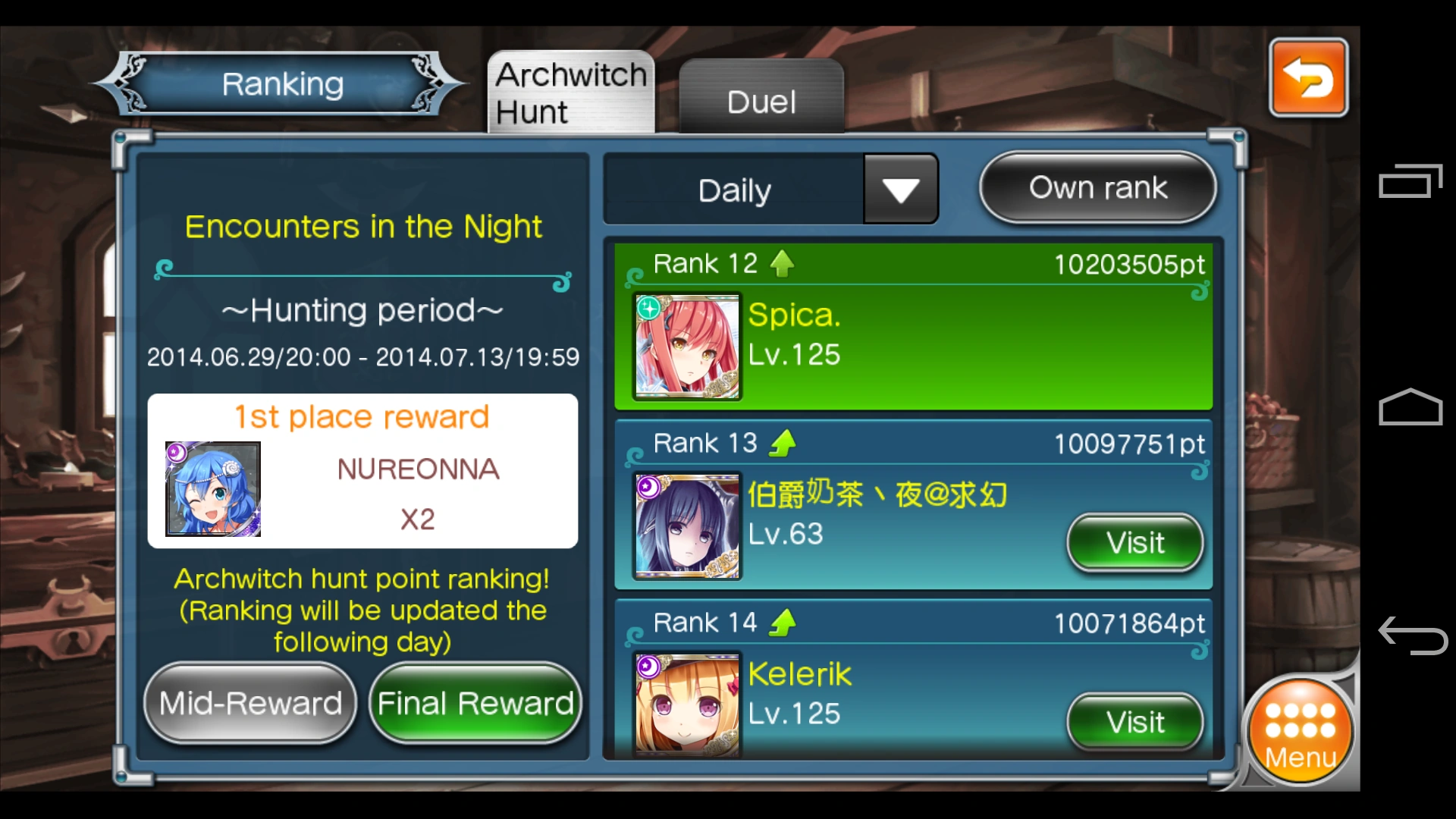
Task: Tap the orange back arrow button
Action: click(1308, 77)
